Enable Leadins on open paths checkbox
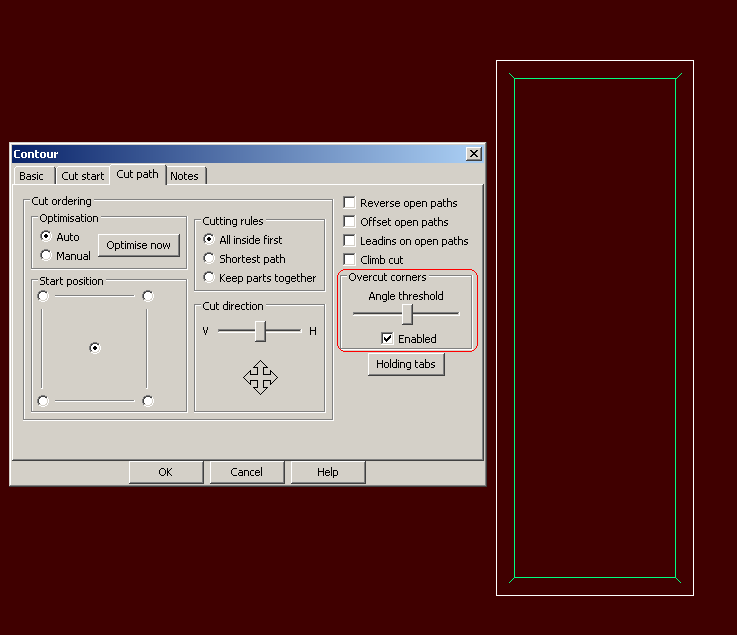 (349, 241)
